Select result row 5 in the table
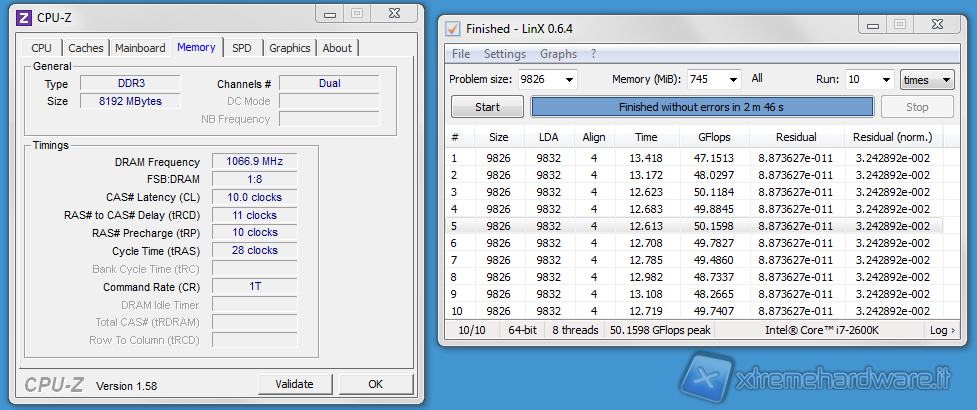The width and height of the screenshot is (977, 410). [695, 226]
